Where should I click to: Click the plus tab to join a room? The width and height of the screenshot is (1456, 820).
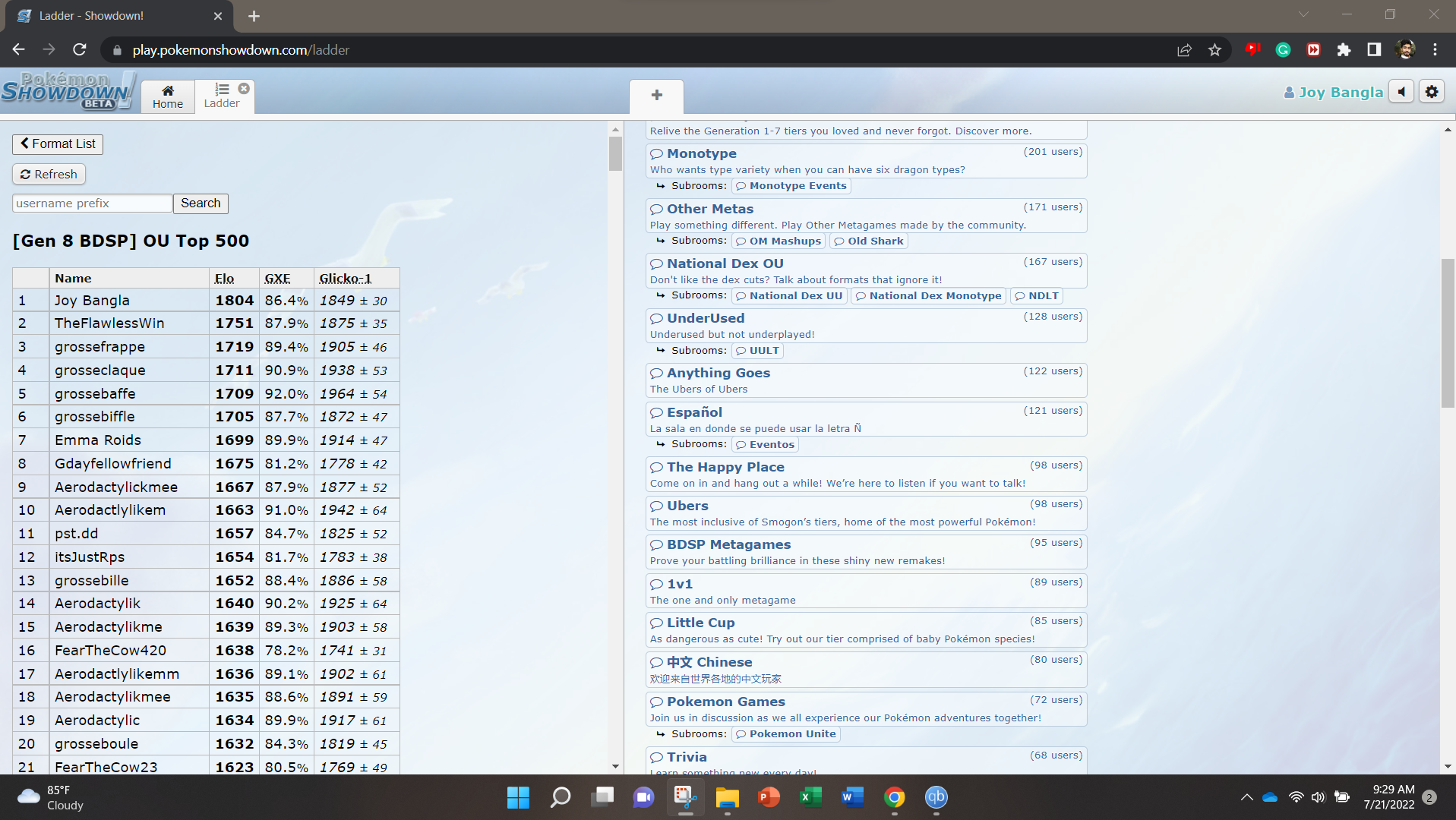tap(657, 96)
